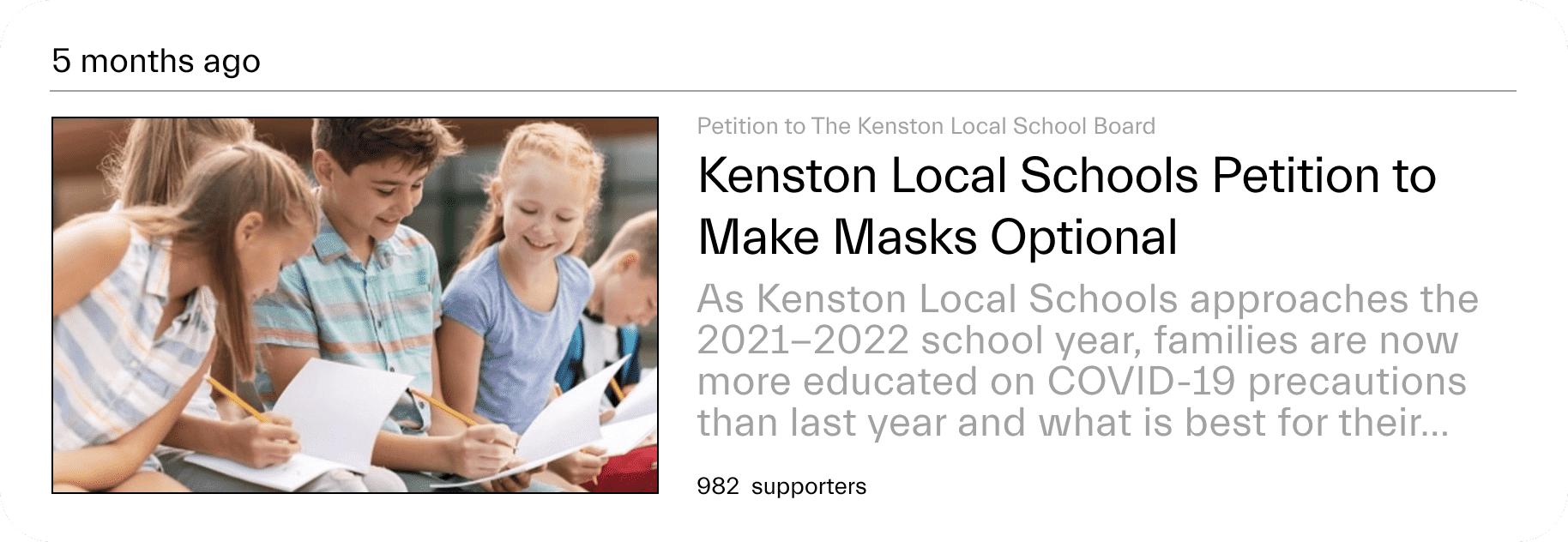1568x542 pixels.
Task: Click the '5 months ago' timestamp
Action: pyautogui.click(x=156, y=61)
